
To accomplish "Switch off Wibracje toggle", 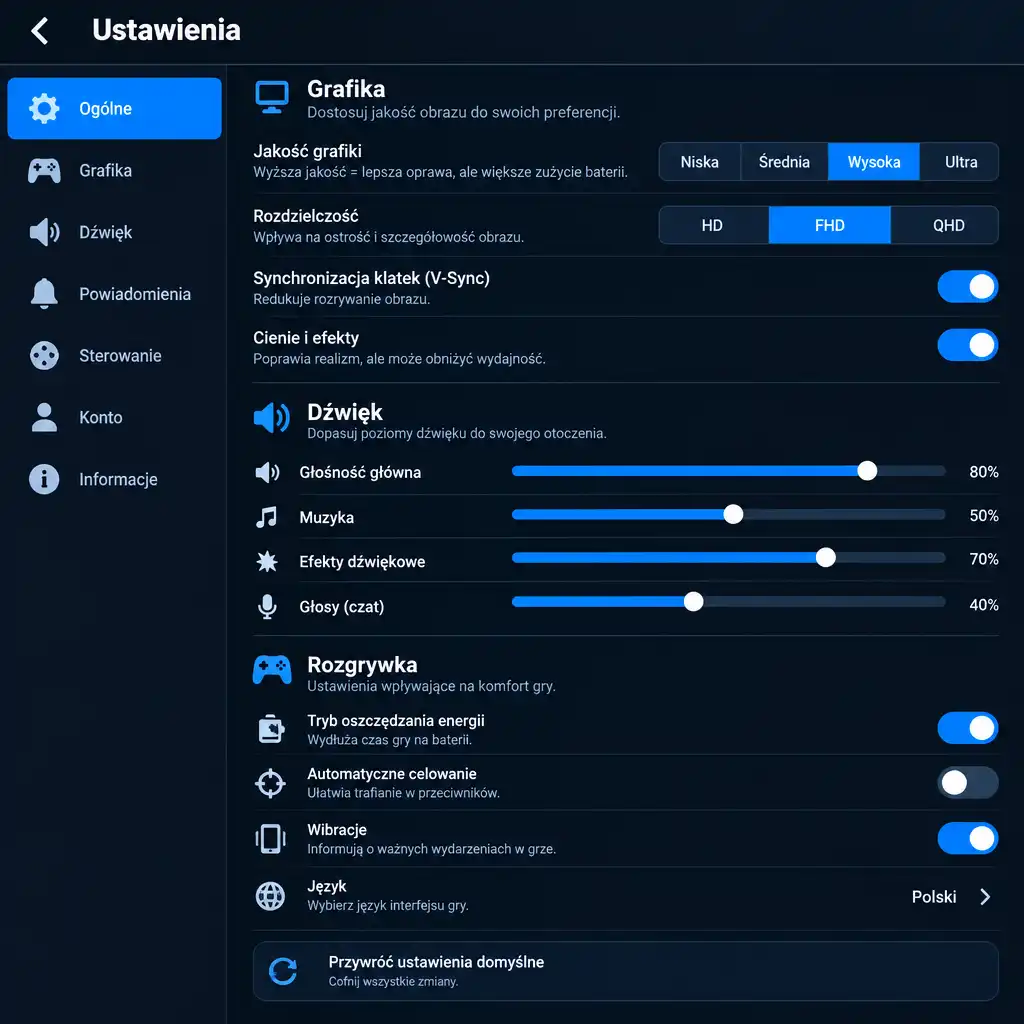I will 967,839.
